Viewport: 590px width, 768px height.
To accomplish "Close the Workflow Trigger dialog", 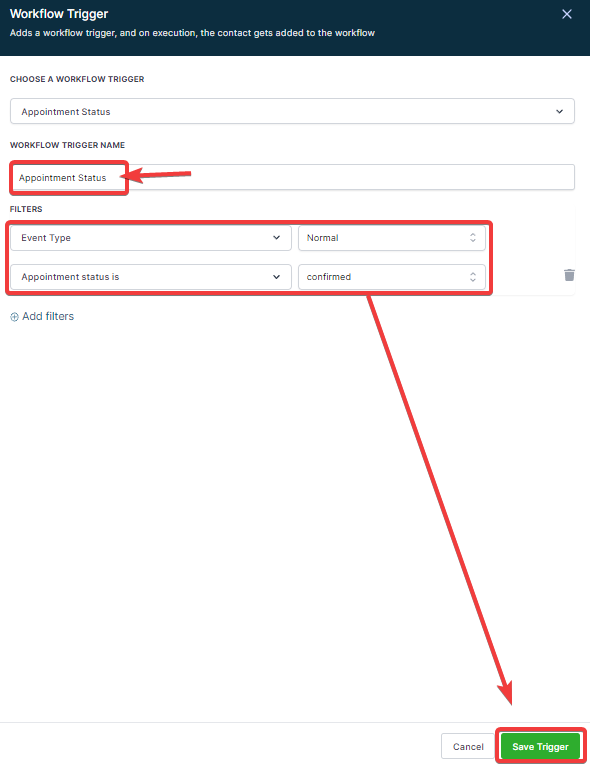I will coord(566,14).
